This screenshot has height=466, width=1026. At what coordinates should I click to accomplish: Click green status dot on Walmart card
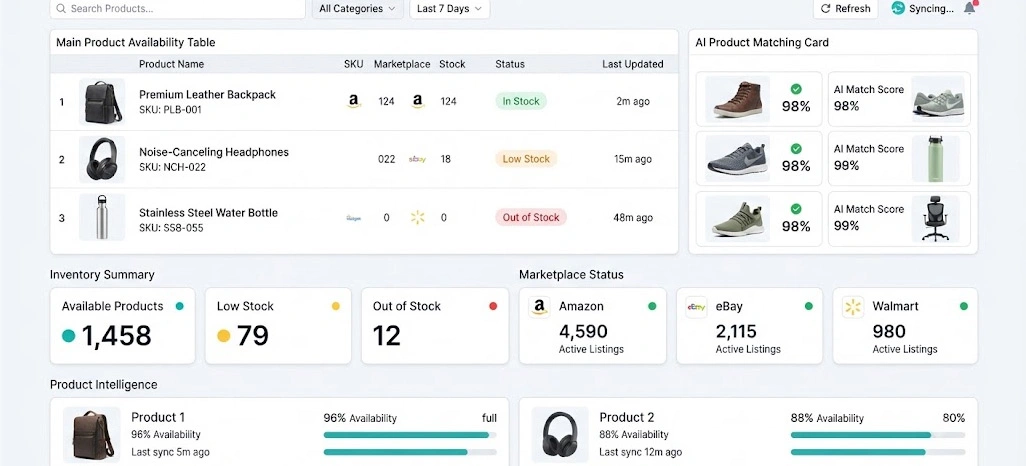963,306
